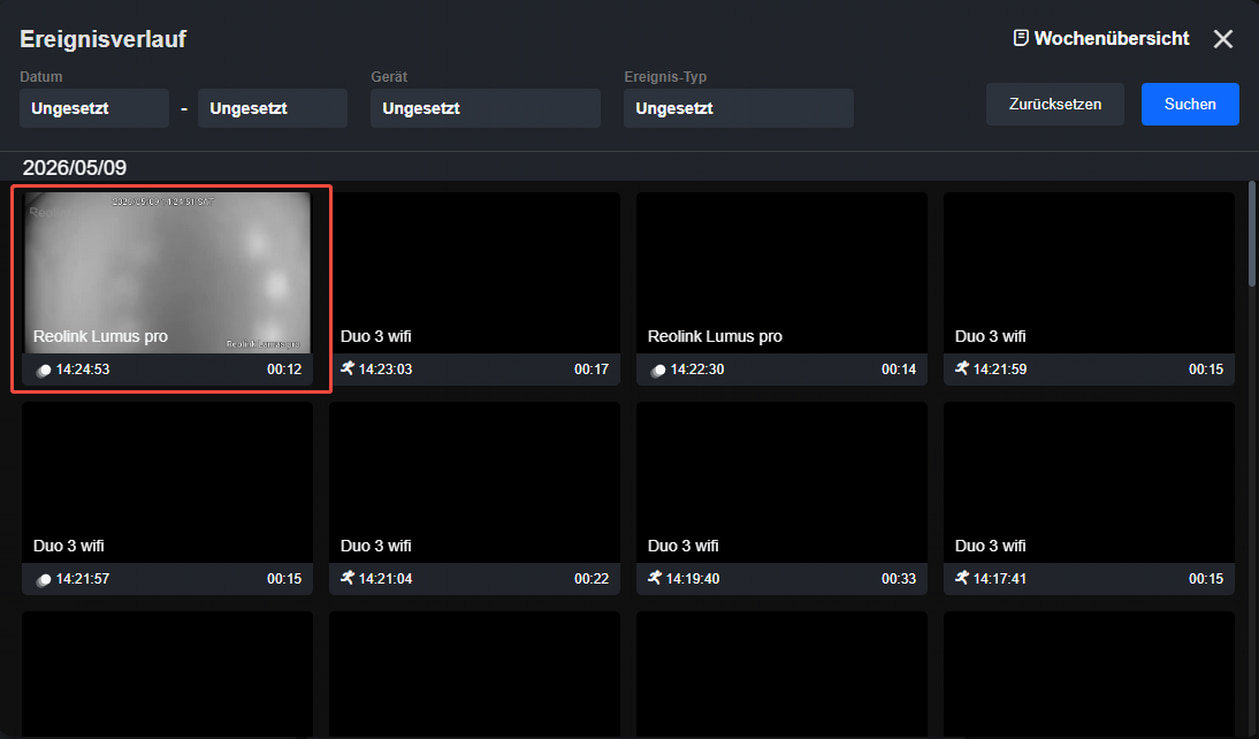The image size is (1259, 739).
Task: Click the Wochenübersicht document icon
Action: click(x=1021, y=38)
